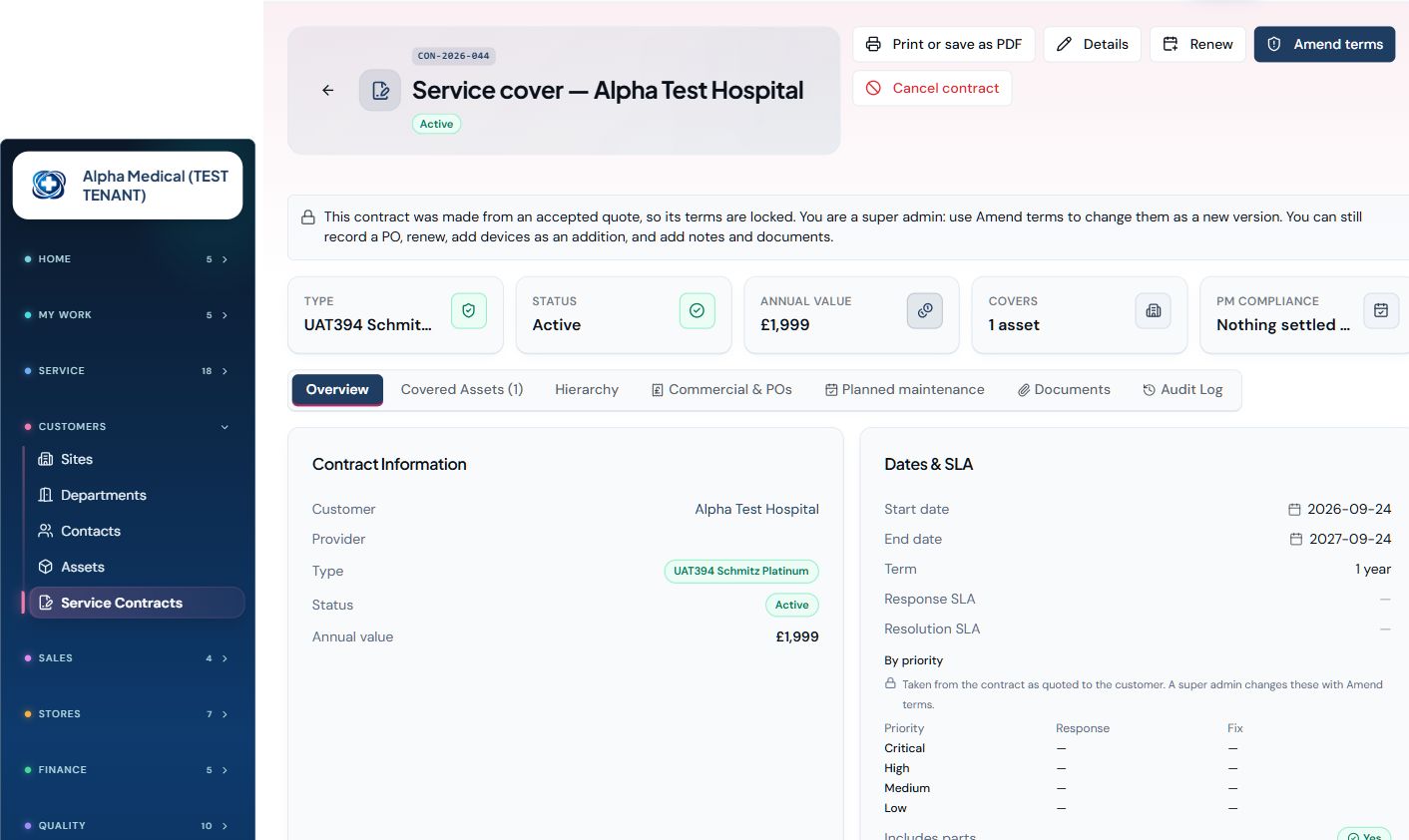Click the Critical priority row
This screenshot has width=1409, height=840.
1138,748
